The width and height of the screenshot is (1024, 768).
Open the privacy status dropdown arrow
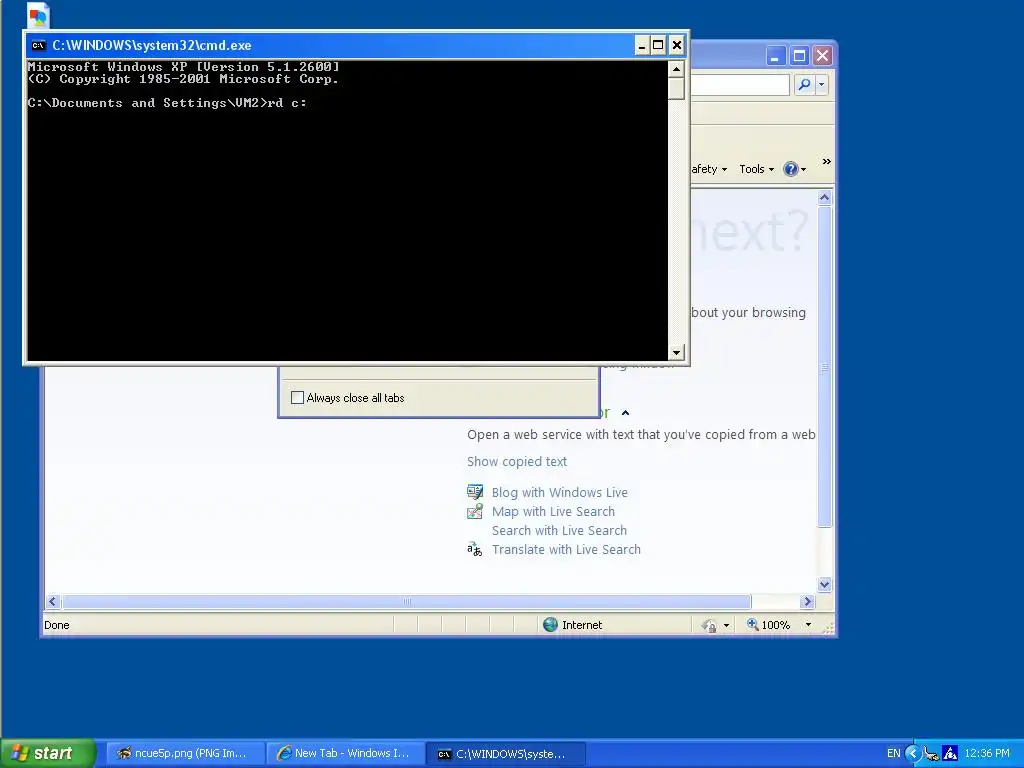click(x=726, y=626)
